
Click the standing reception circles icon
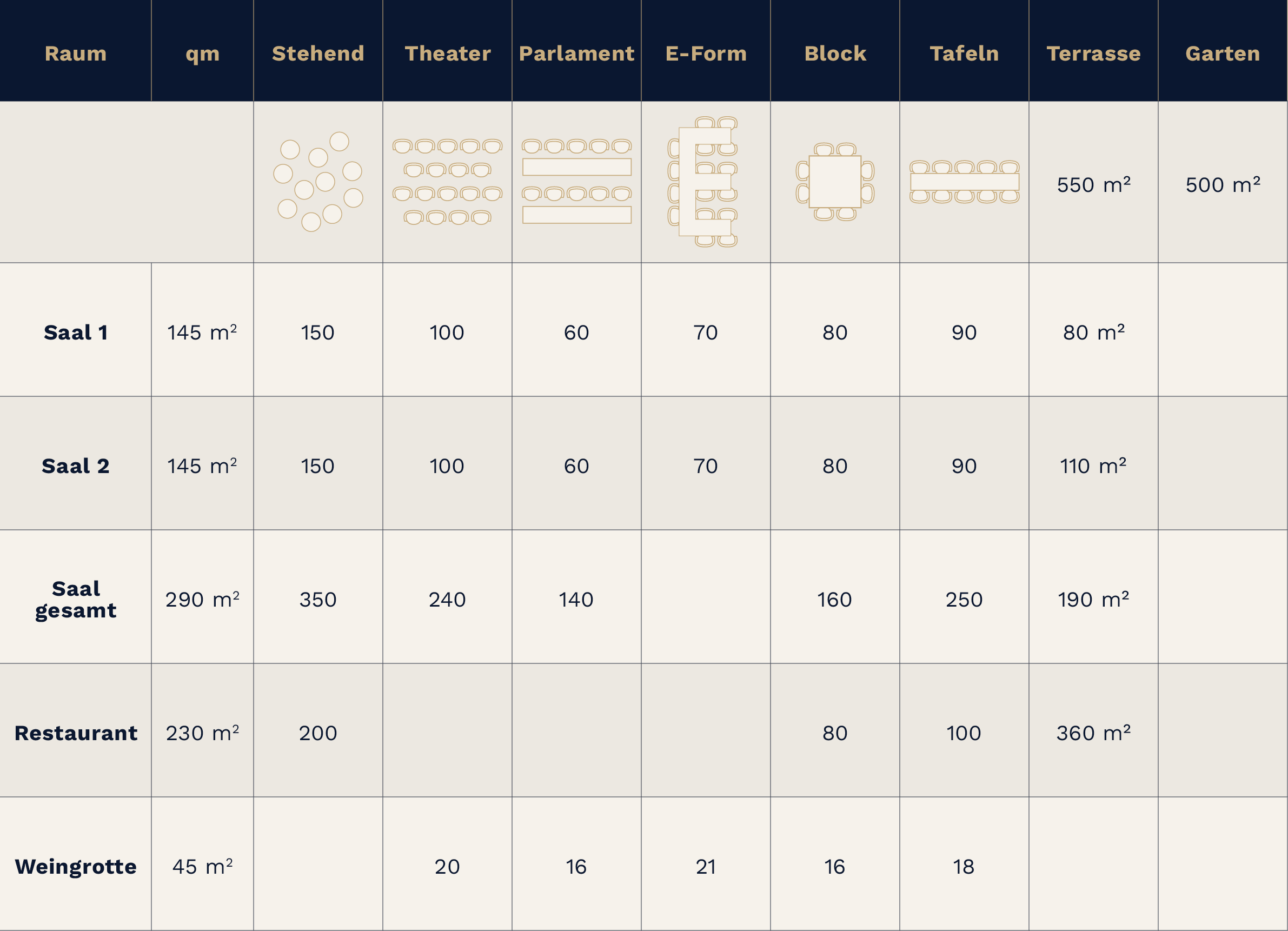click(318, 182)
